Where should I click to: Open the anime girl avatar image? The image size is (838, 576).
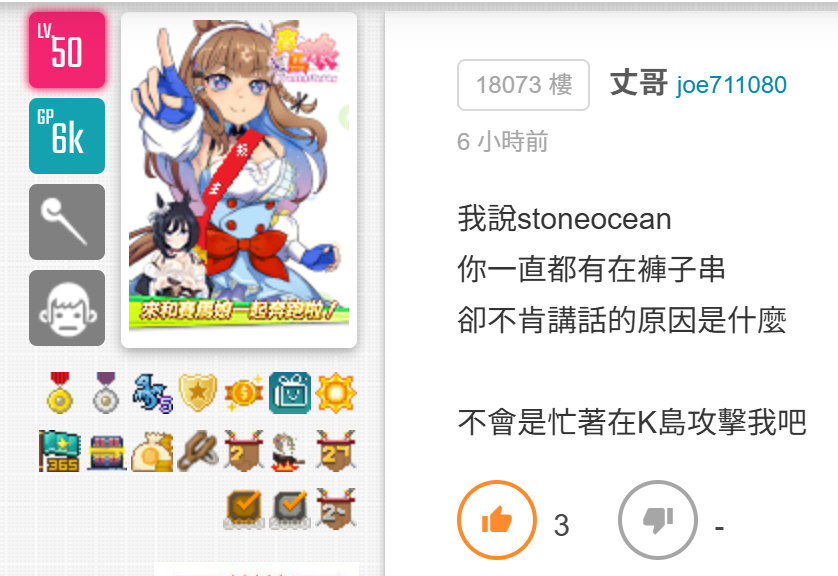click(239, 180)
